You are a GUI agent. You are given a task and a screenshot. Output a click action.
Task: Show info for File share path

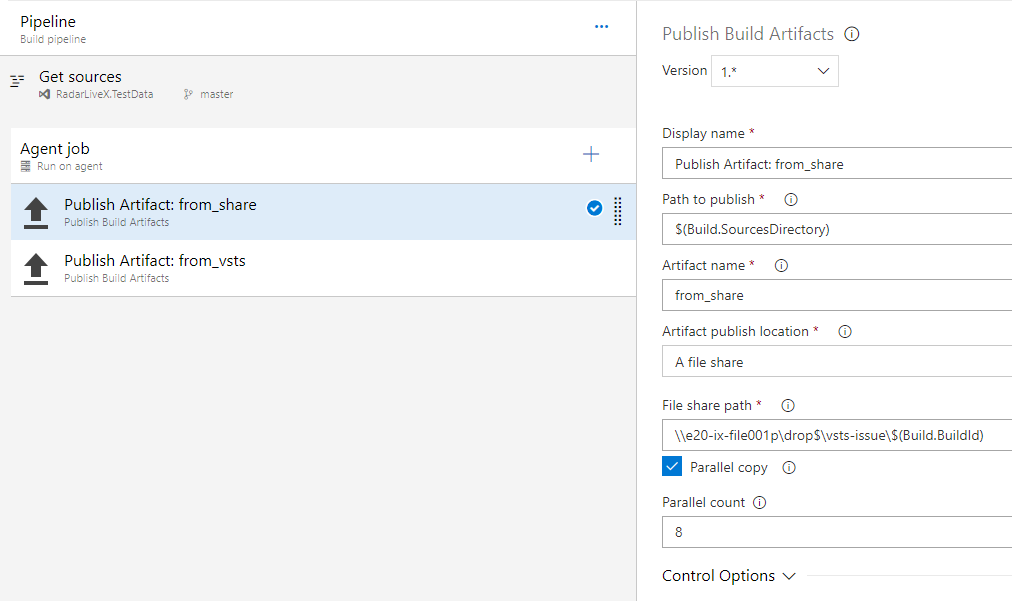click(788, 405)
